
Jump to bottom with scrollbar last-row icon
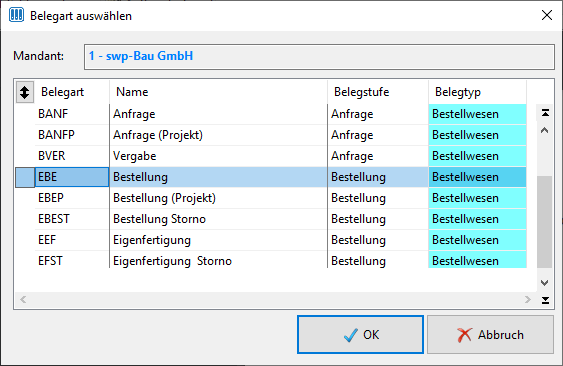click(x=545, y=300)
